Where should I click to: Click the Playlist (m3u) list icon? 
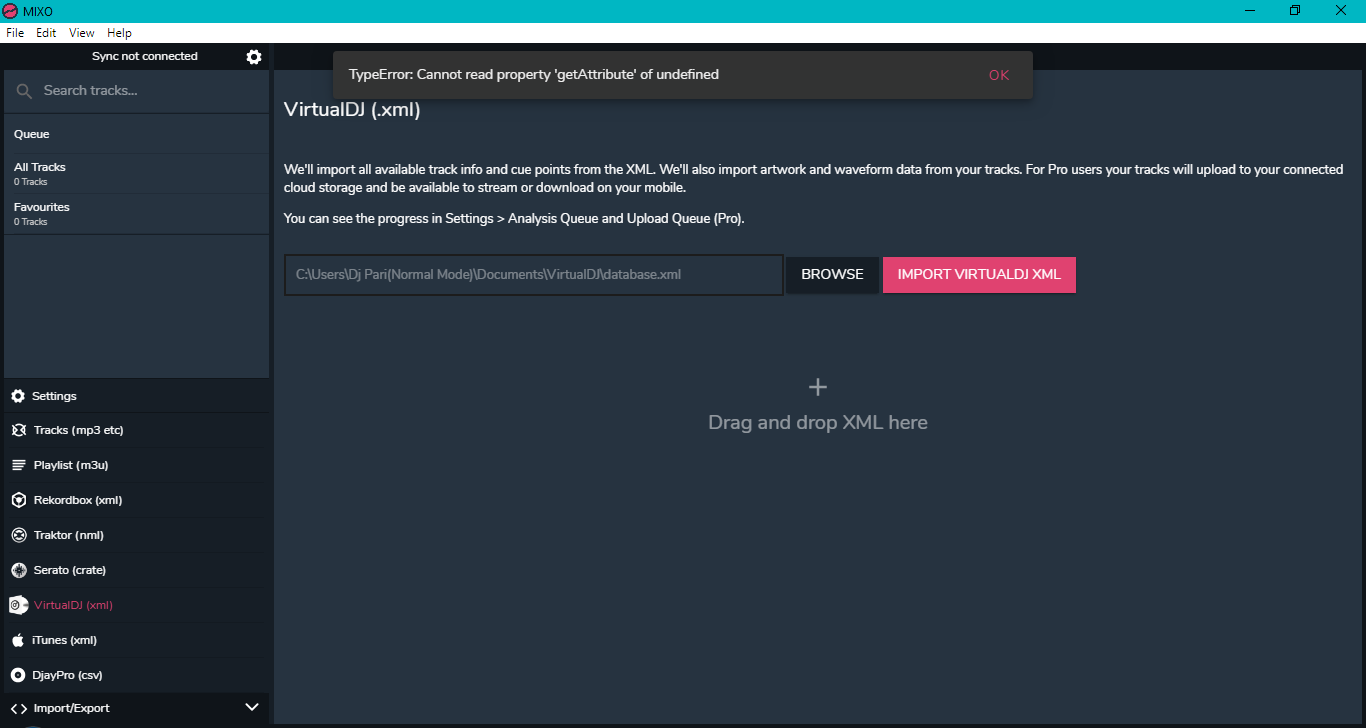tap(18, 465)
